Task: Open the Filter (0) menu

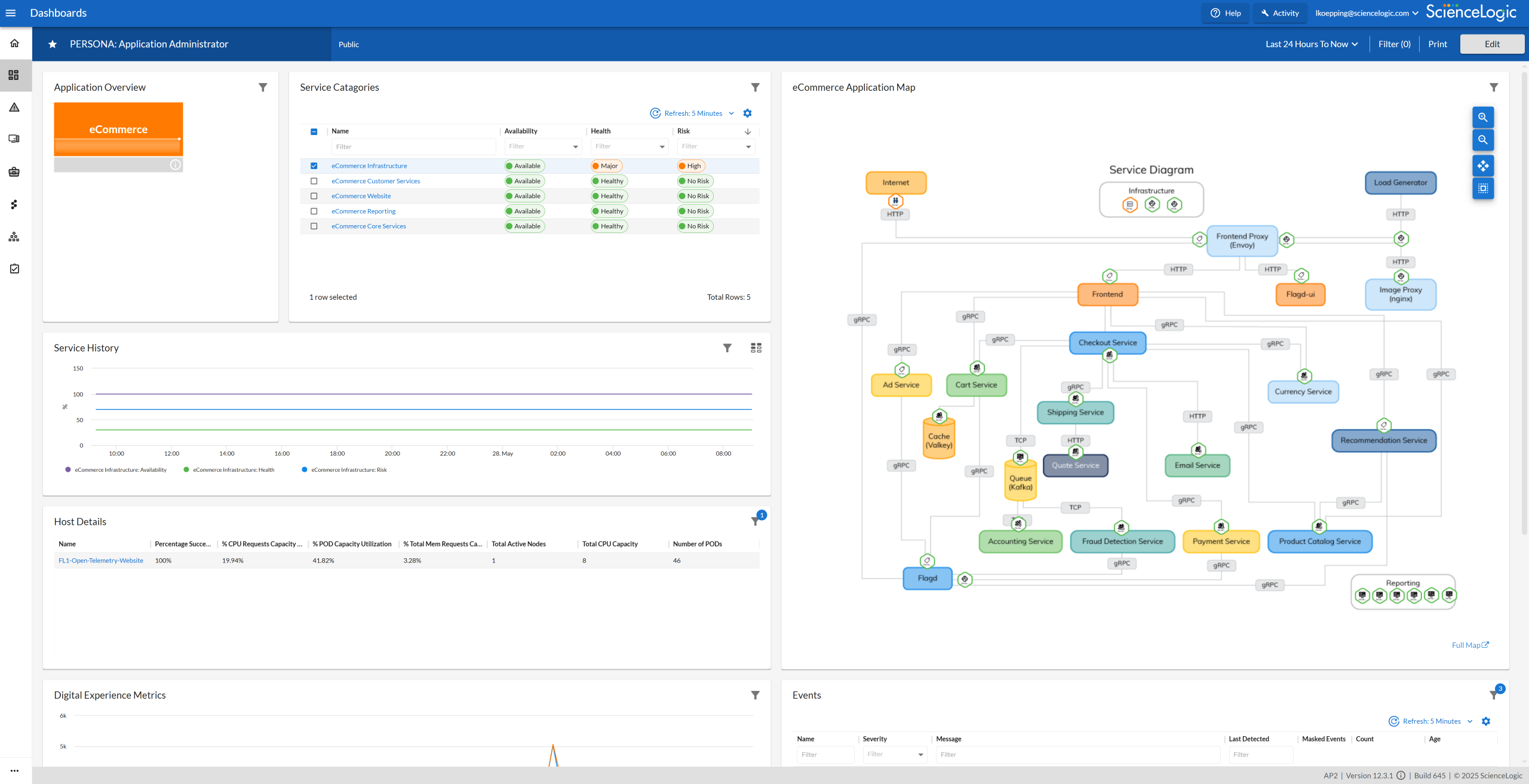Action: point(1394,44)
